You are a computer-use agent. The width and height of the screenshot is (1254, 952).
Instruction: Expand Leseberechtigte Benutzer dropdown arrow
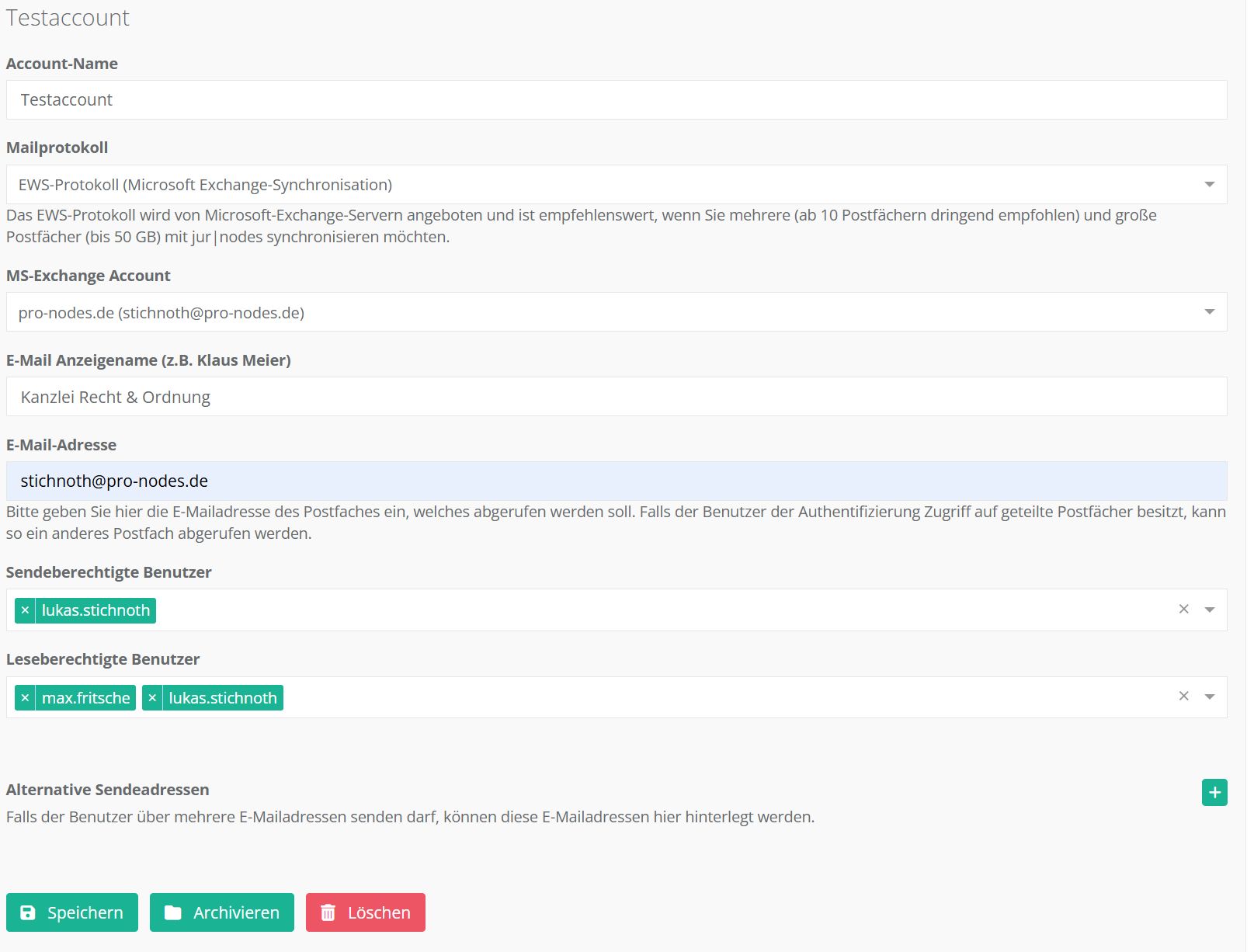click(1209, 697)
